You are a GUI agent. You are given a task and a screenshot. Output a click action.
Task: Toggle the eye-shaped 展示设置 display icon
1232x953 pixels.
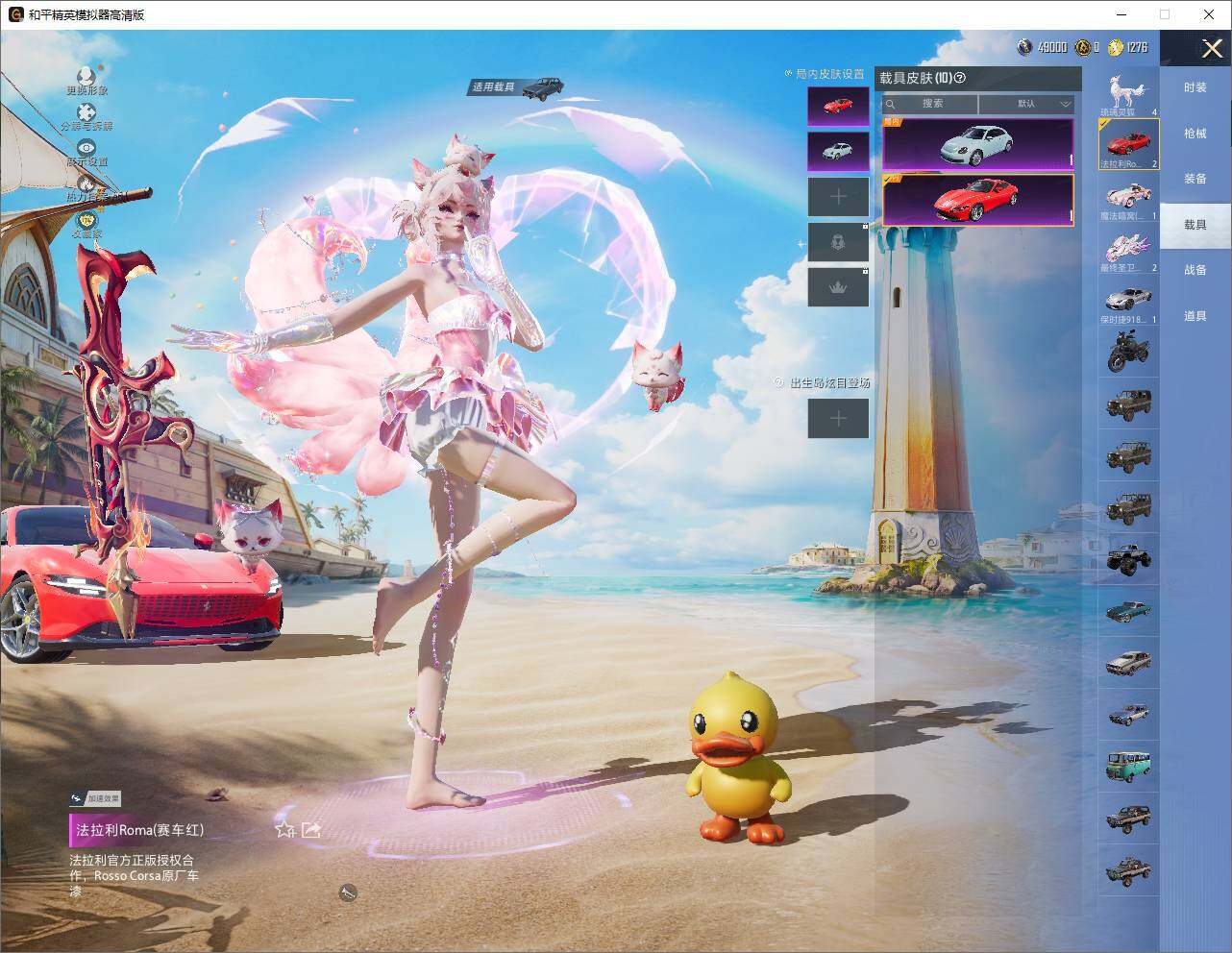click(x=86, y=148)
